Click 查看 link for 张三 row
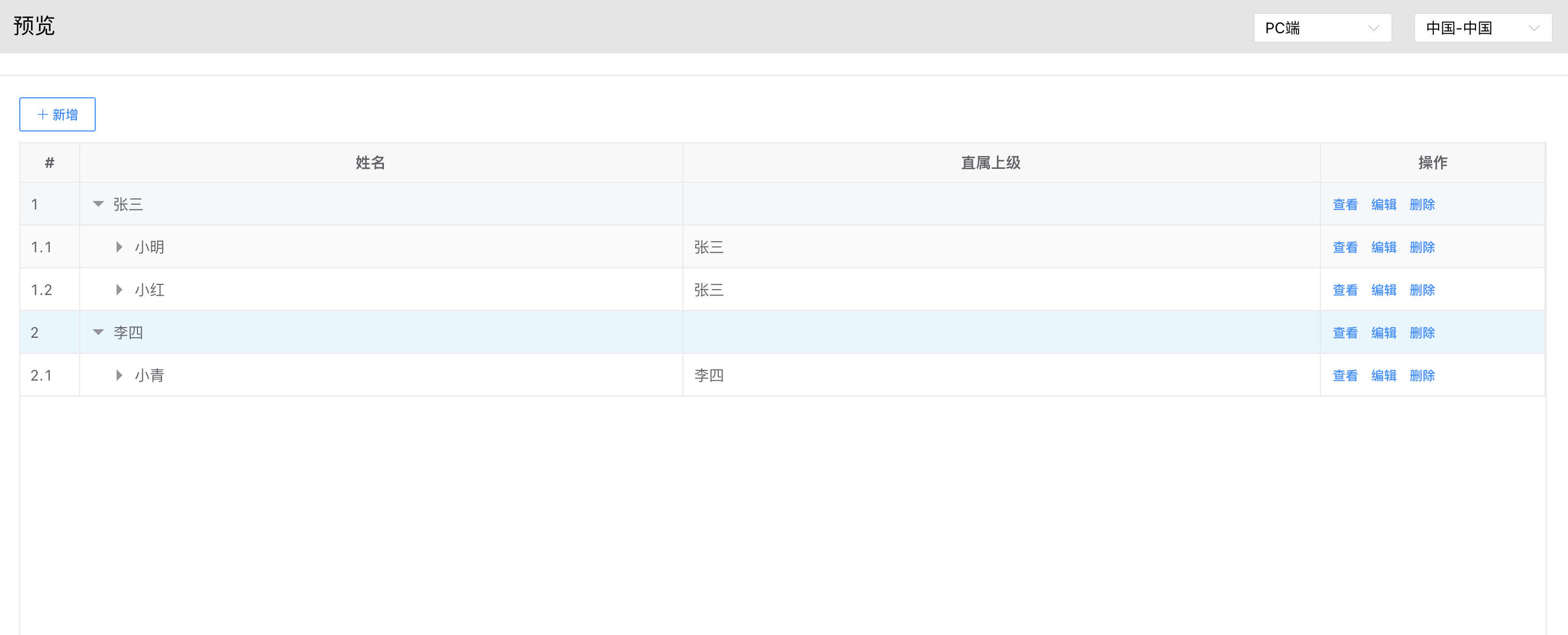The image size is (1568, 635). (x=1344, y=204)
